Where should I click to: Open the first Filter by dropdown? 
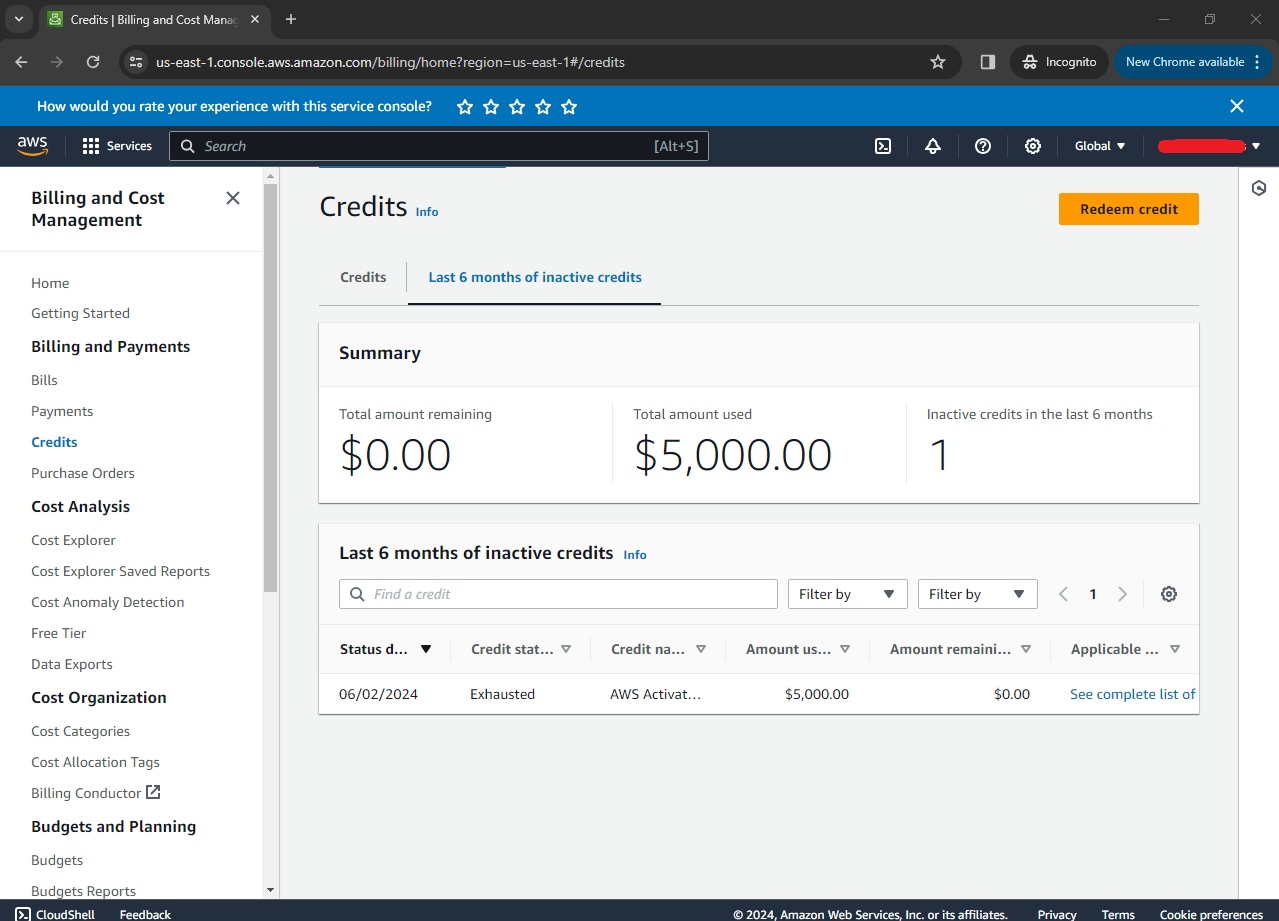[x=847, y=594]
